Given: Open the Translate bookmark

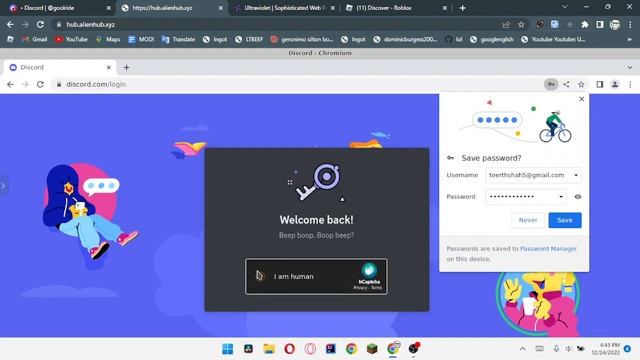Looking at the screenshot, I should click(x=178, y=39).
